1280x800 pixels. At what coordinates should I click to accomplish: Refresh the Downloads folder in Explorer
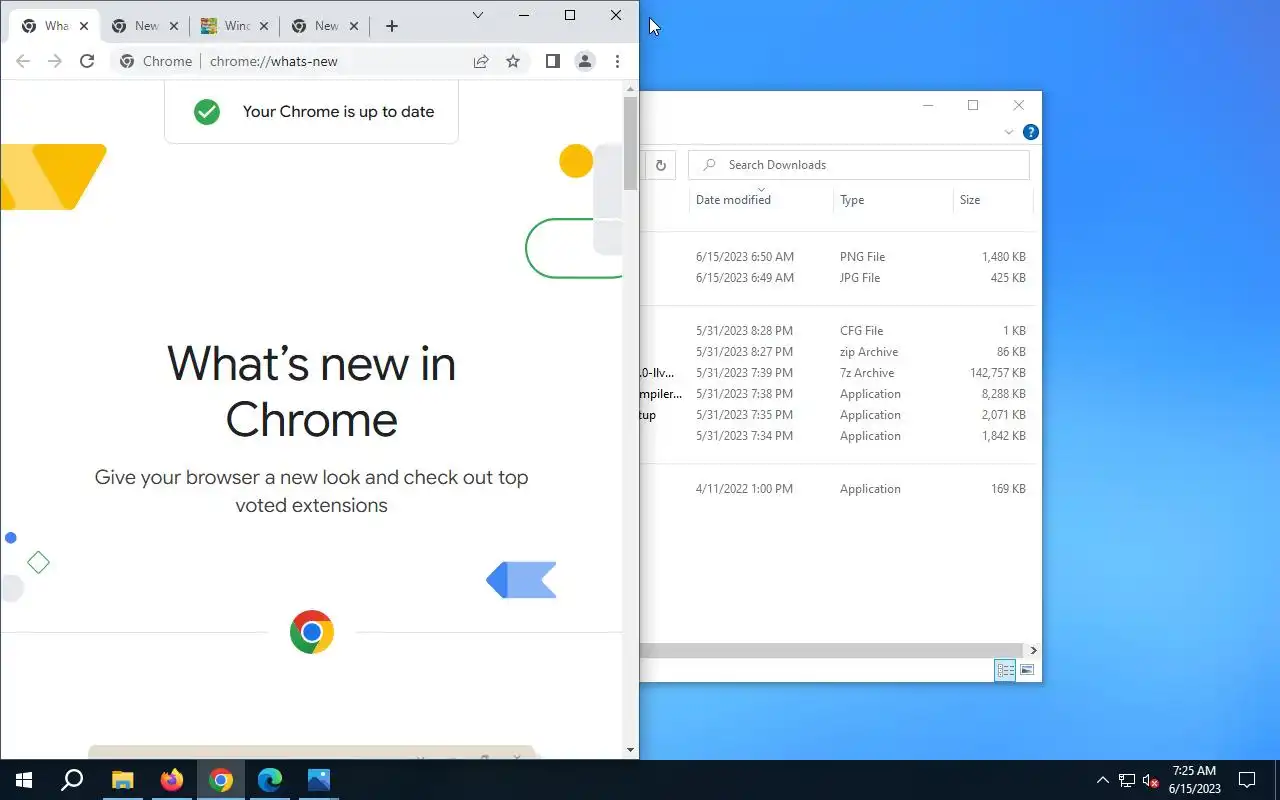pos(660,165)
